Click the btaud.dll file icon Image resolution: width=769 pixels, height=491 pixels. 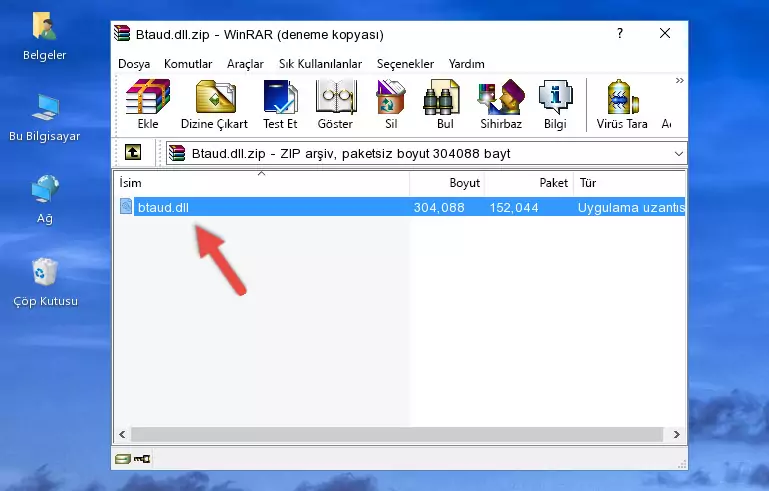(x=126, y=207)
